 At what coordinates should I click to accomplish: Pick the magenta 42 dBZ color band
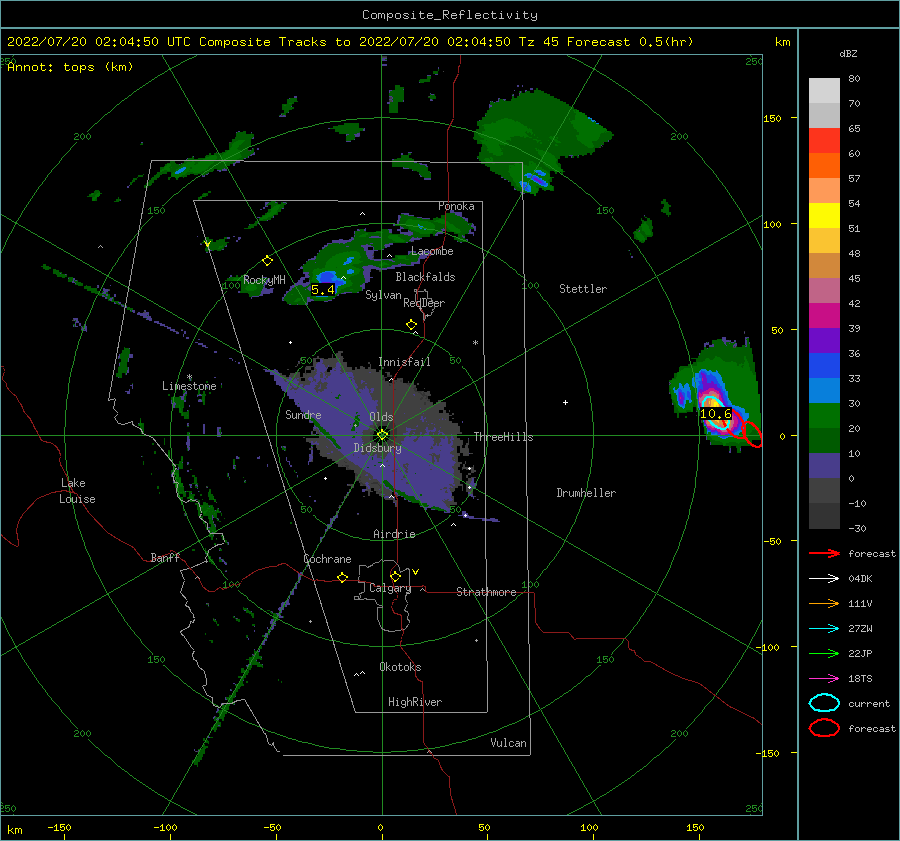click(x=824, y=315)
